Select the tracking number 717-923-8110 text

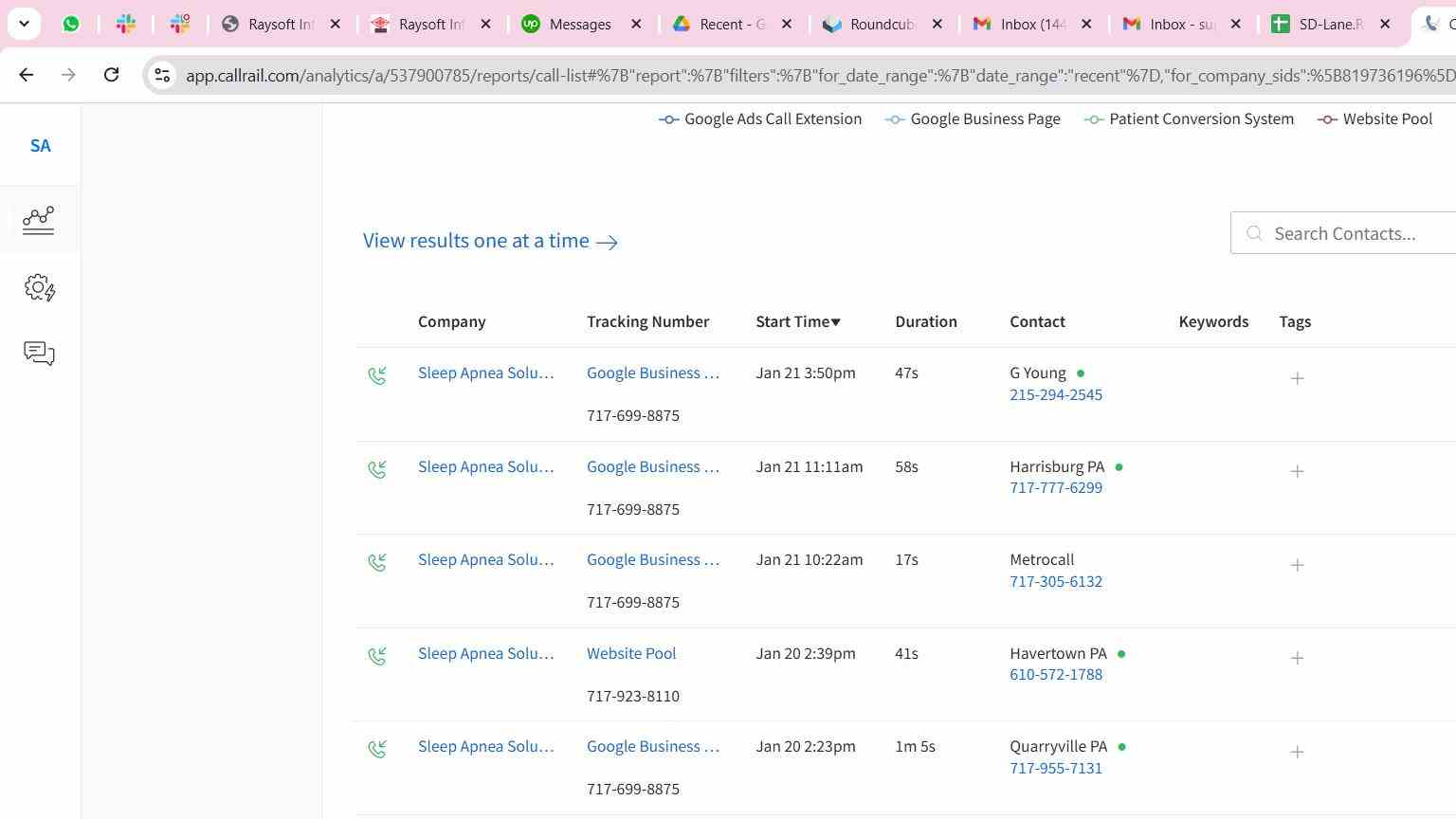click(633, 697)
